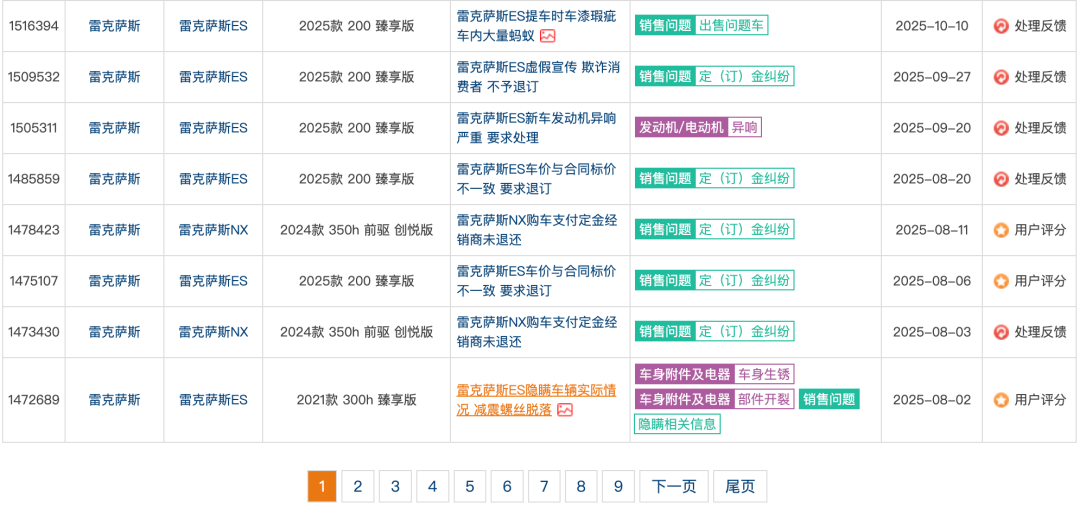Click red feedback status icon for 1509532
The height and width of the screenshot is (508, 1080).
pyautogui.click(x=1001, y=77)
